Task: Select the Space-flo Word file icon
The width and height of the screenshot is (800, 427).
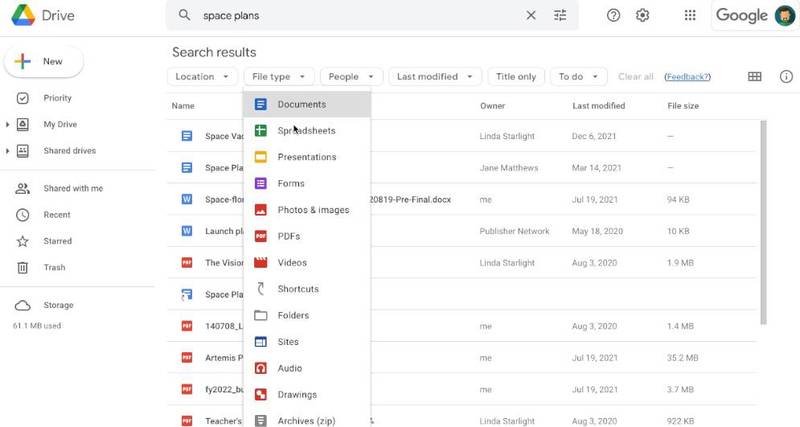Action: tap(187, 199)
